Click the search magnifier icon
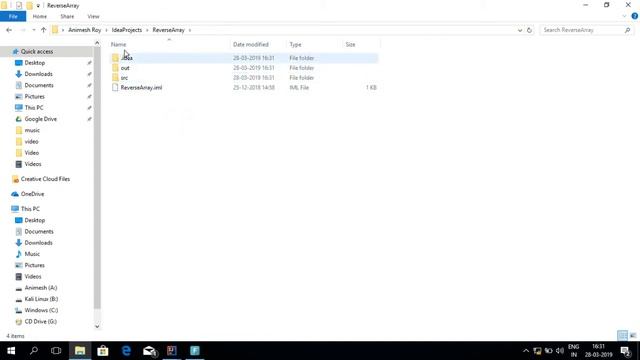Viewport: 640px width, 360px height. tap(627, 30)
